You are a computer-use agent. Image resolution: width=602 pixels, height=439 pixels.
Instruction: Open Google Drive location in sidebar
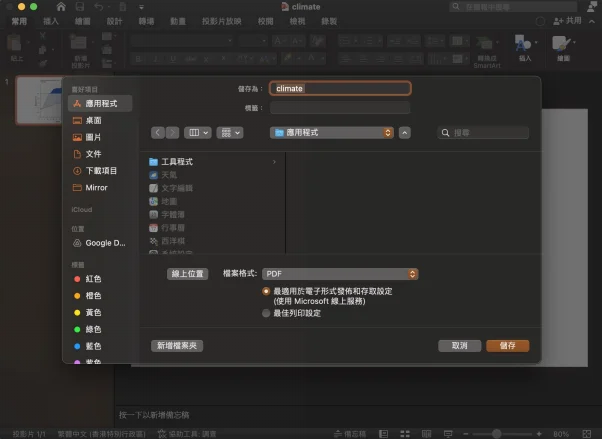click(x=100, y=243)
